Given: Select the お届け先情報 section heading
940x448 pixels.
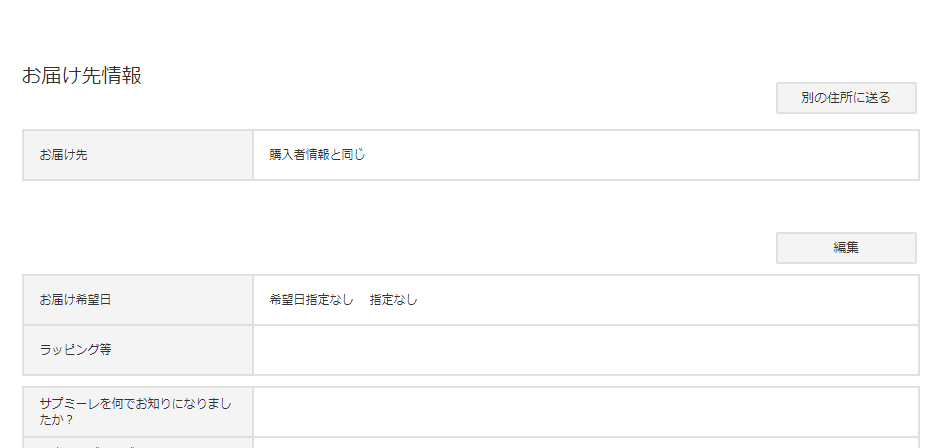Looking at the screenshot, I should coord(82,76).
